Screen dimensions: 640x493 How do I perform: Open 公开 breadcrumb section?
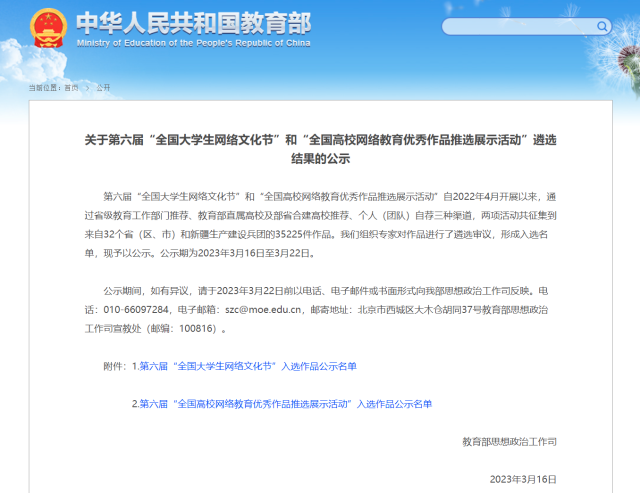pyautogui.click(x=103, y=88)
